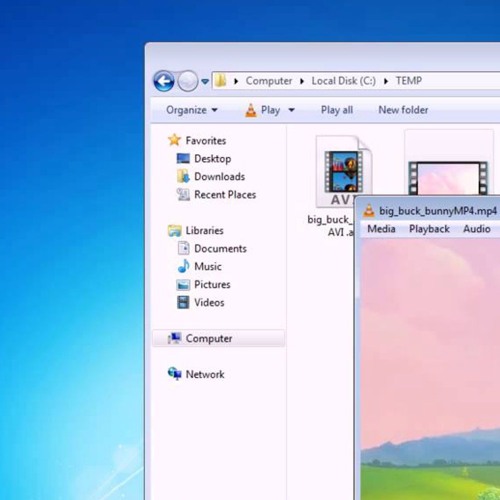Open the Music library
The width and height of the screenshot is (500, 500).
tap(208, 267)
